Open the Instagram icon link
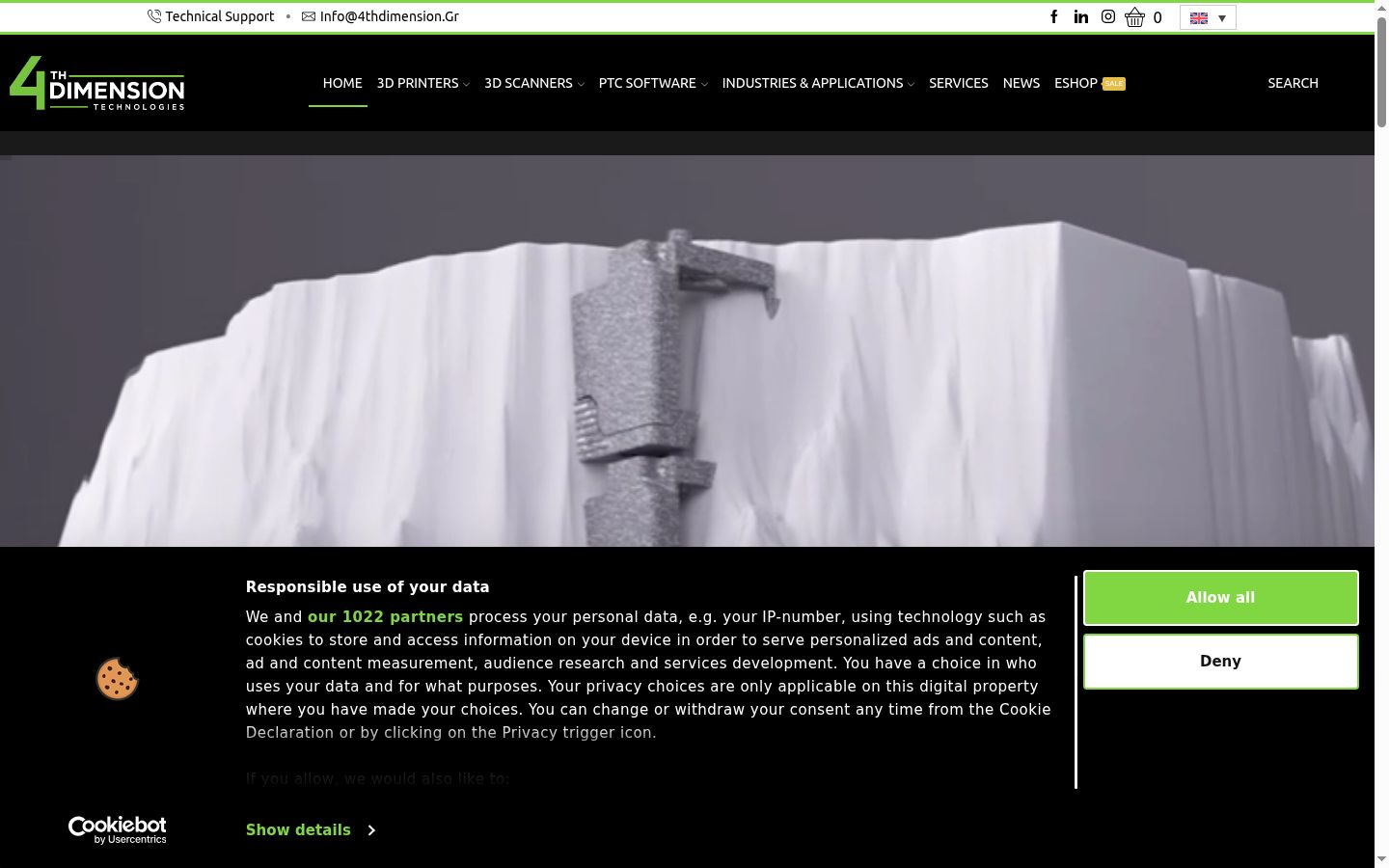Screen dimensions: 1389x868 click(x=1108, y=16)
